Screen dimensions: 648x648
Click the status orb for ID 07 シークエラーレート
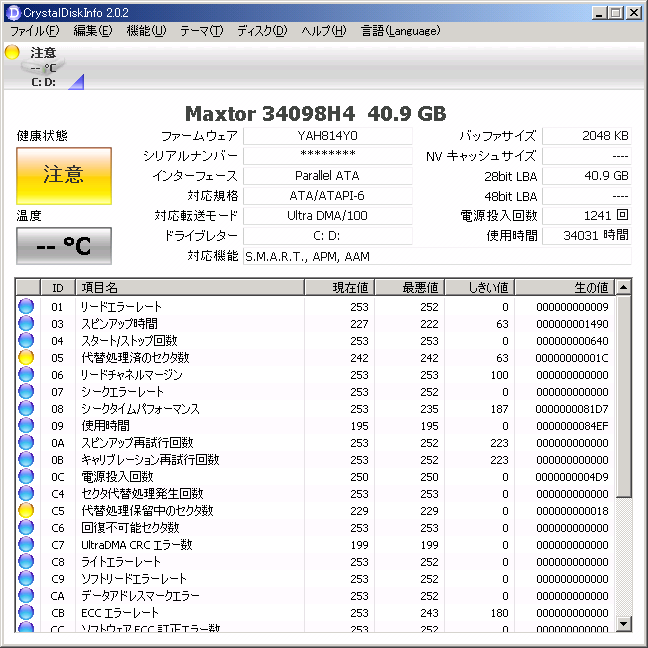[x=26, y=391]
